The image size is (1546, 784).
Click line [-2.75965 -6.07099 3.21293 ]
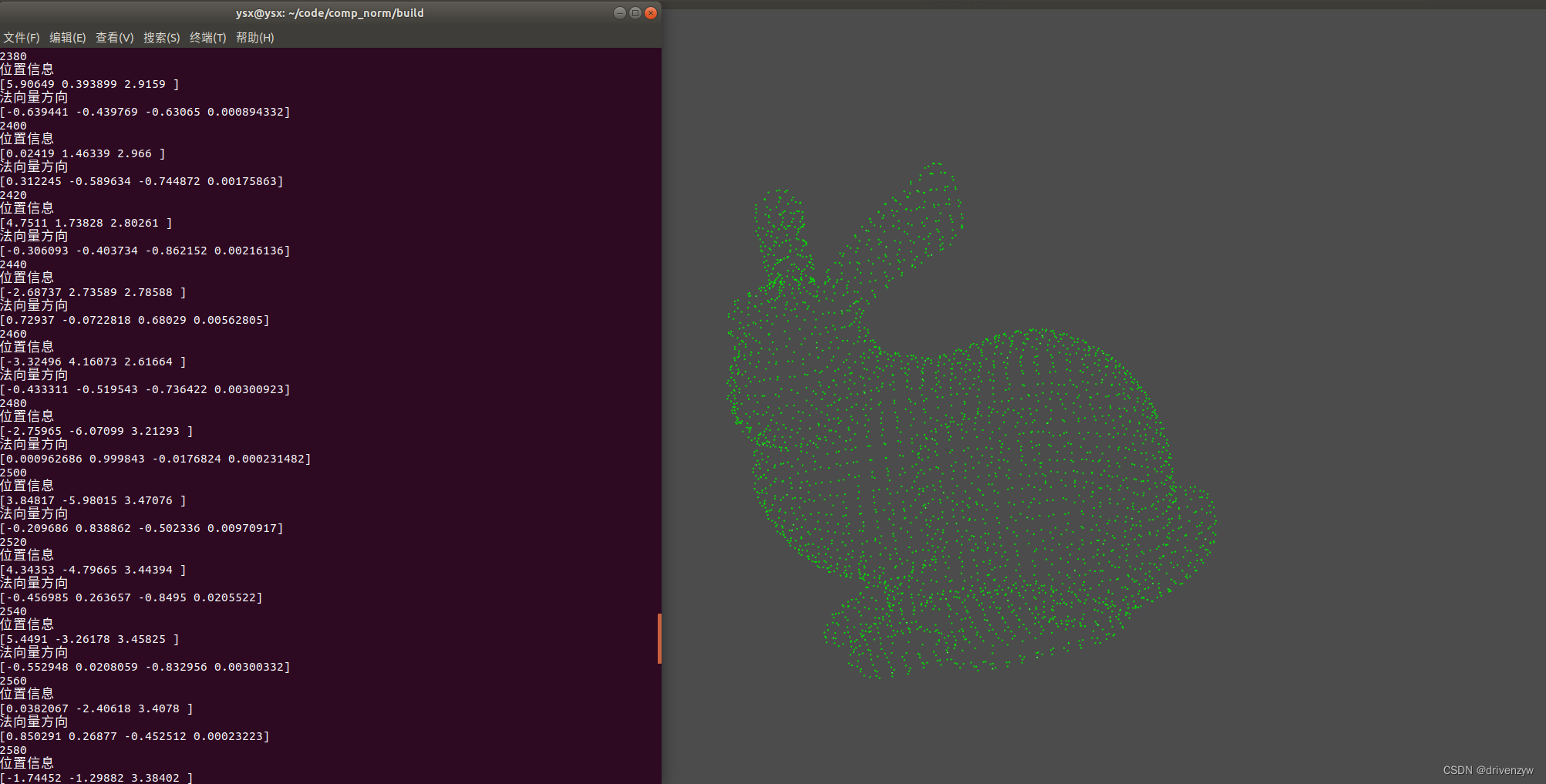click(x=96, y=431)
